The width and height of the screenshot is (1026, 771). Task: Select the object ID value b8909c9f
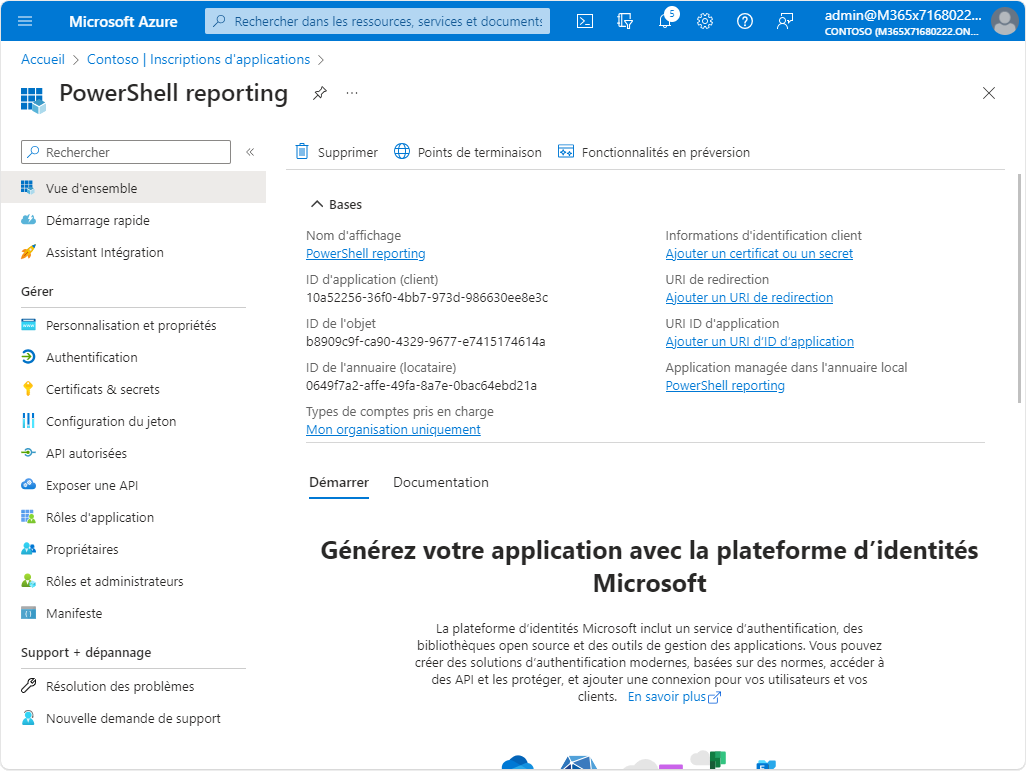[x=425, y=341]
